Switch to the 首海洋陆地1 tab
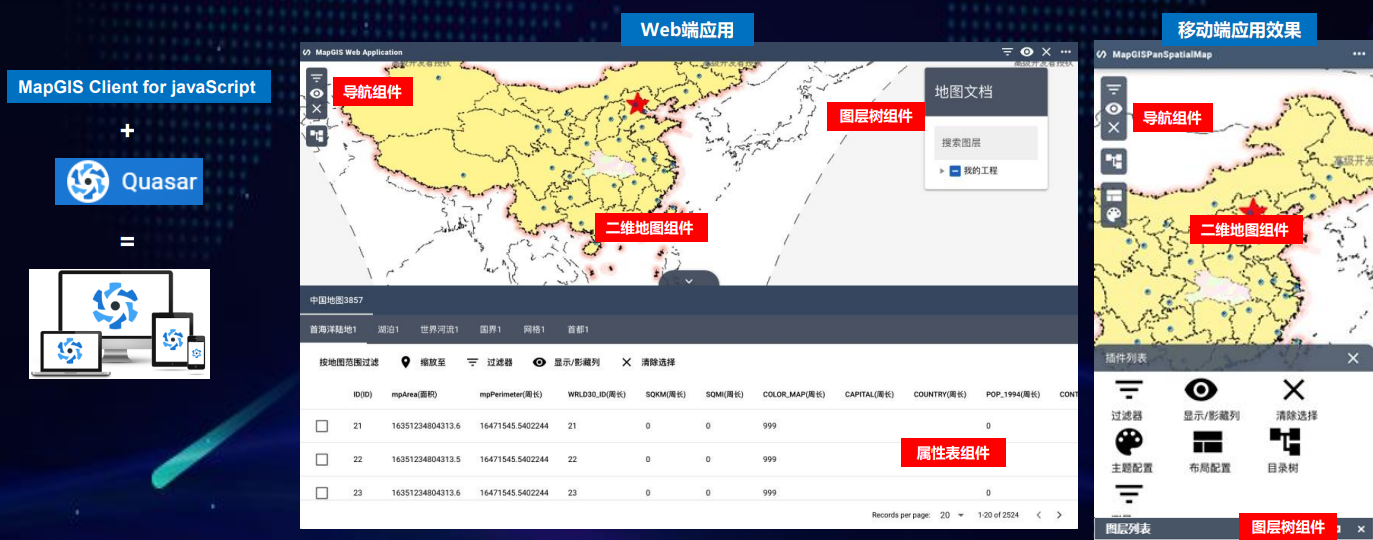 [333, 329]
